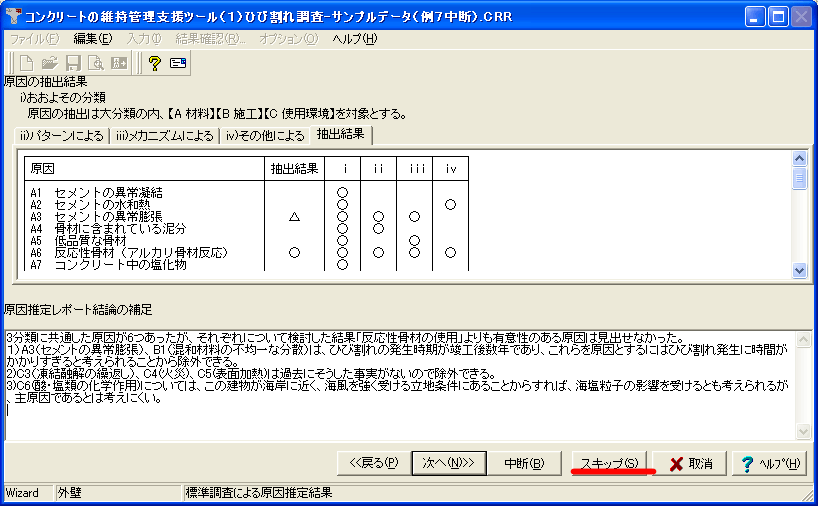
Task: Minimize the application window
Action: pos(754,17)
